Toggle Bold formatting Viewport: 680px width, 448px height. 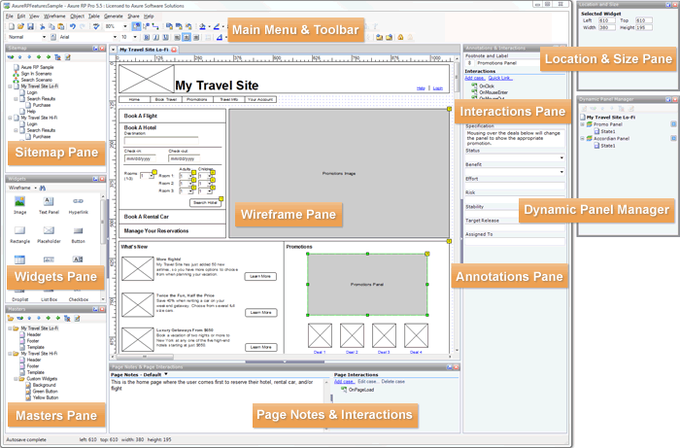147,37
